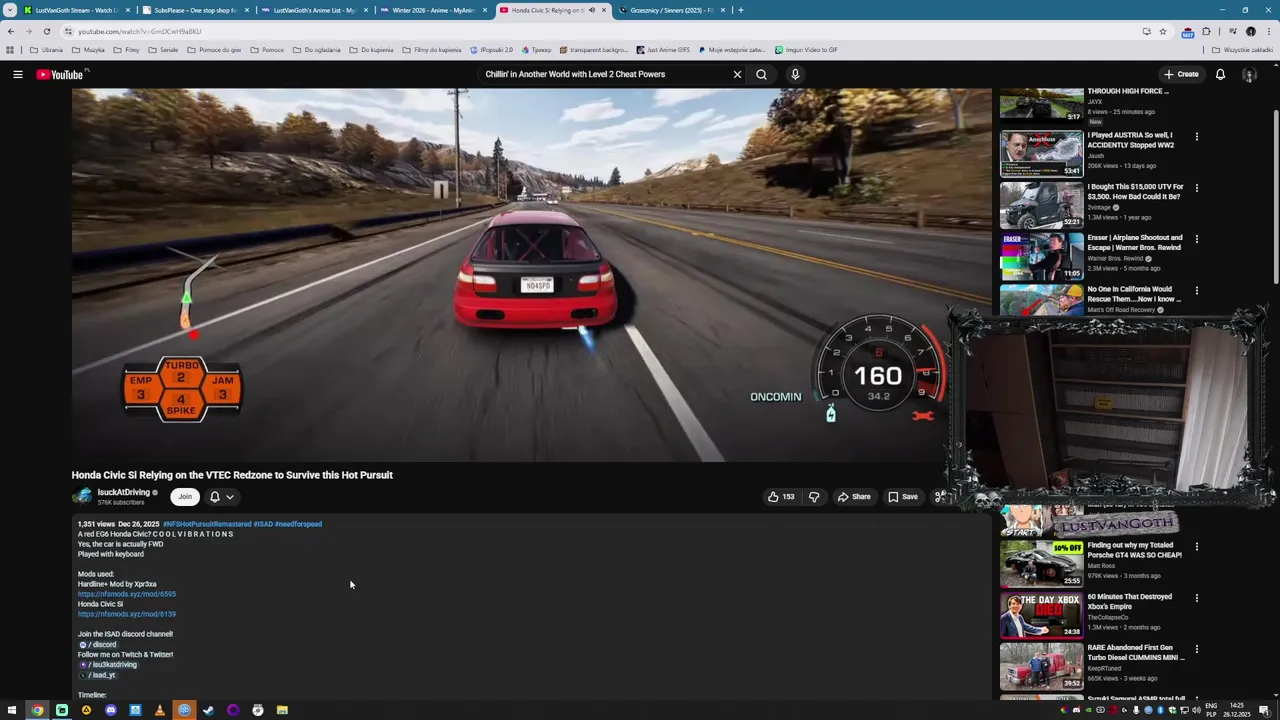Save the video to a playlist
This screenshot has height=720, width=1280.
click(x=903, y=496)
